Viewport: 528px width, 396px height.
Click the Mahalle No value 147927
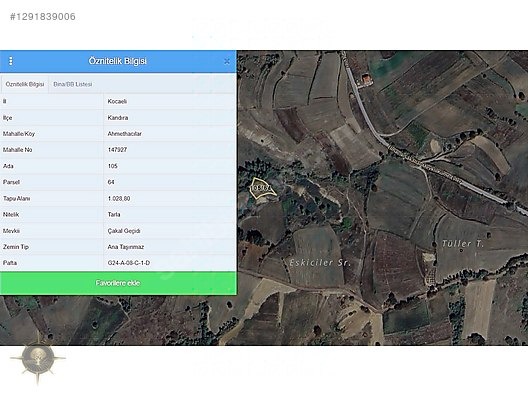pos(117,150)
